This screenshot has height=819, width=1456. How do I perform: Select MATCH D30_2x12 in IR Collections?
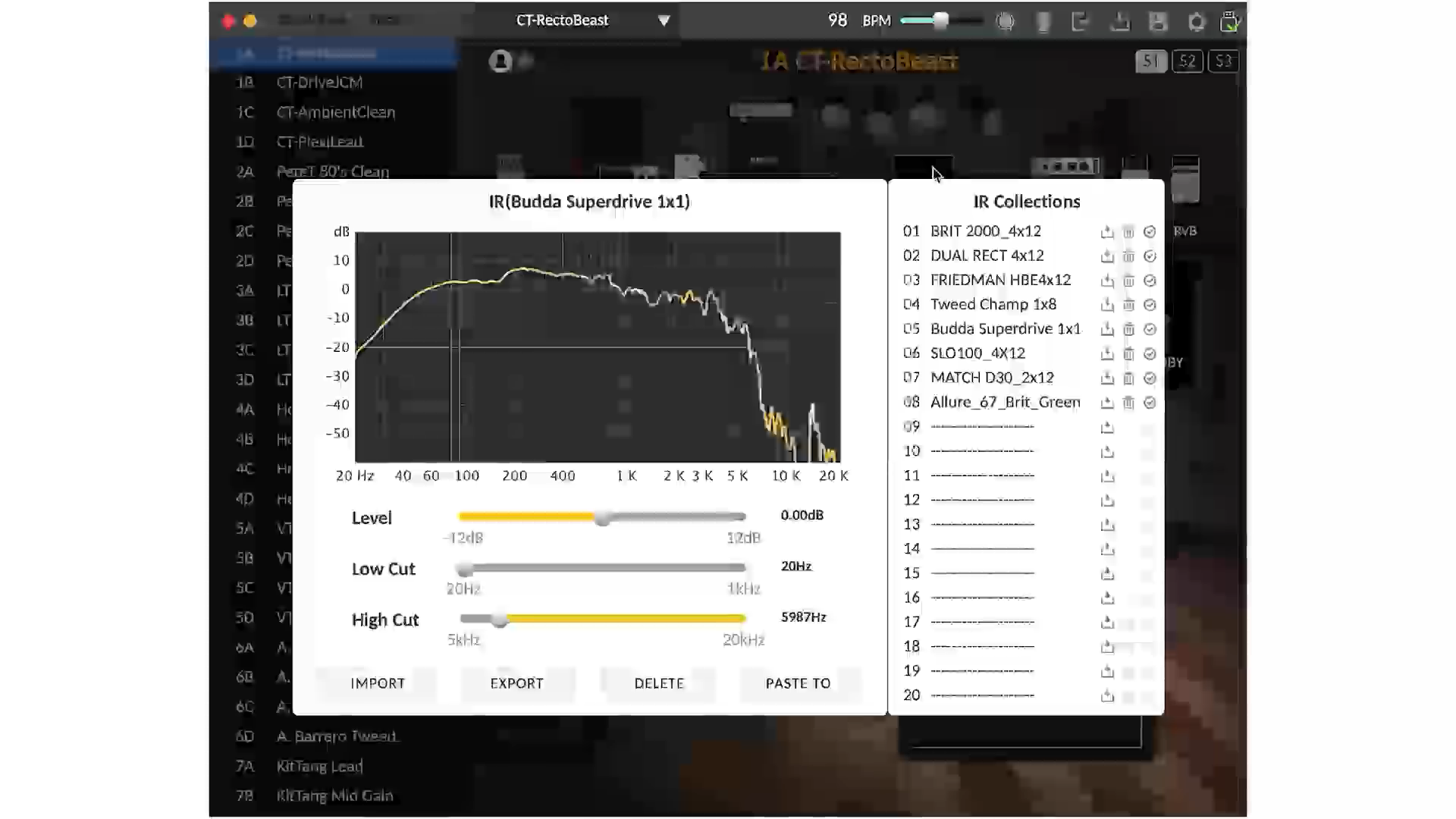(x=992, y=378)
